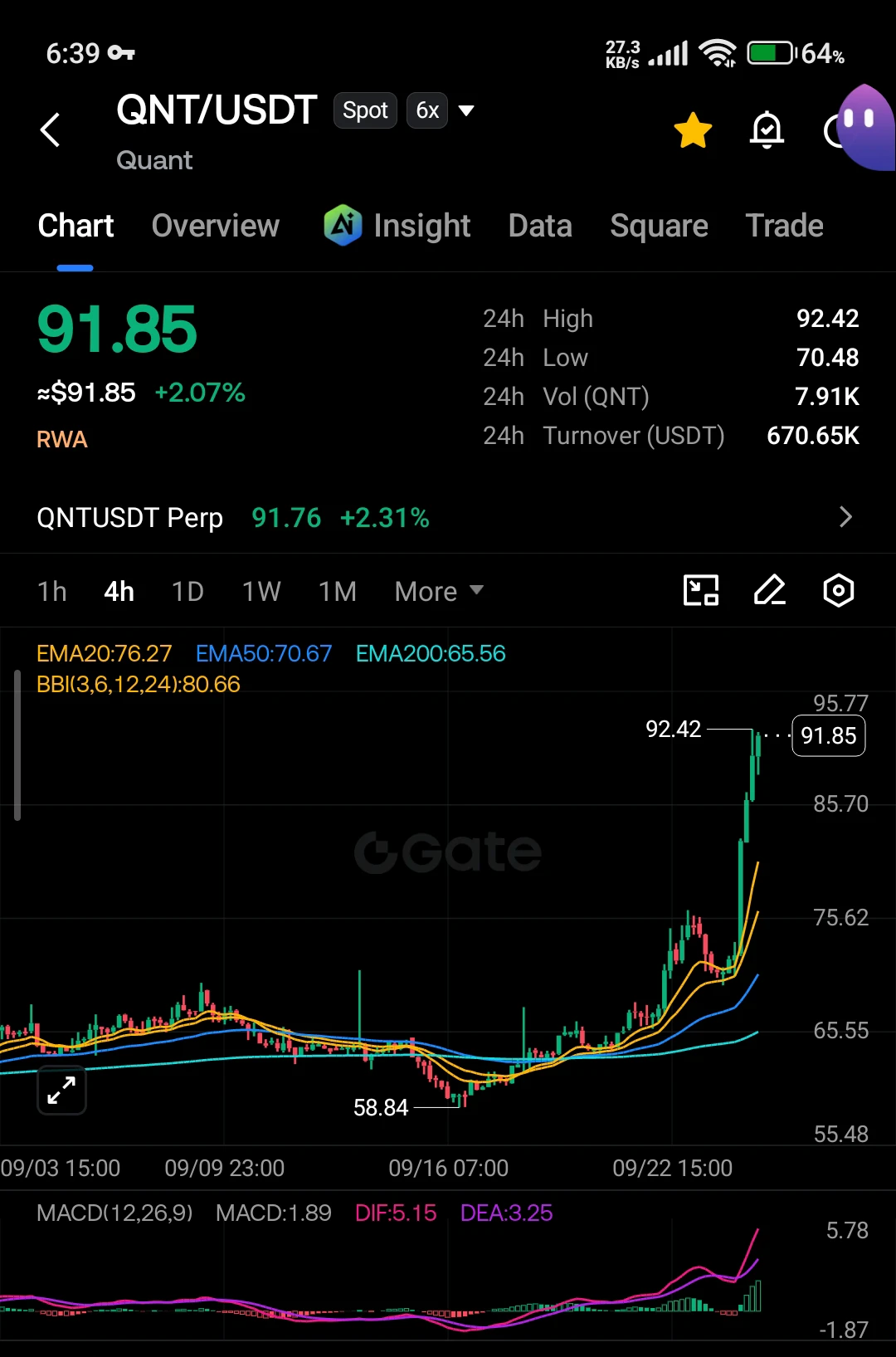
Task: Tap the DIF:5.15 value
Action: [x=396, y=1213]
